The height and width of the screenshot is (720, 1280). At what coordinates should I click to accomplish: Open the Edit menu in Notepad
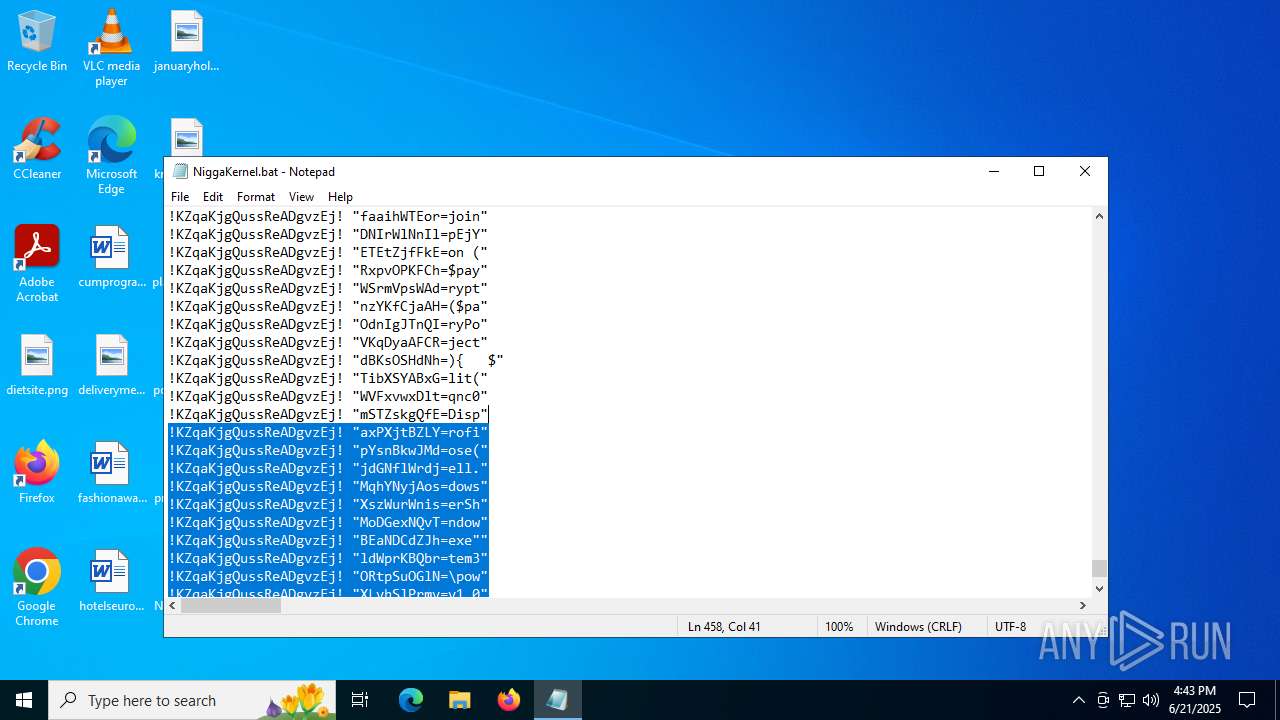[213, 197]
